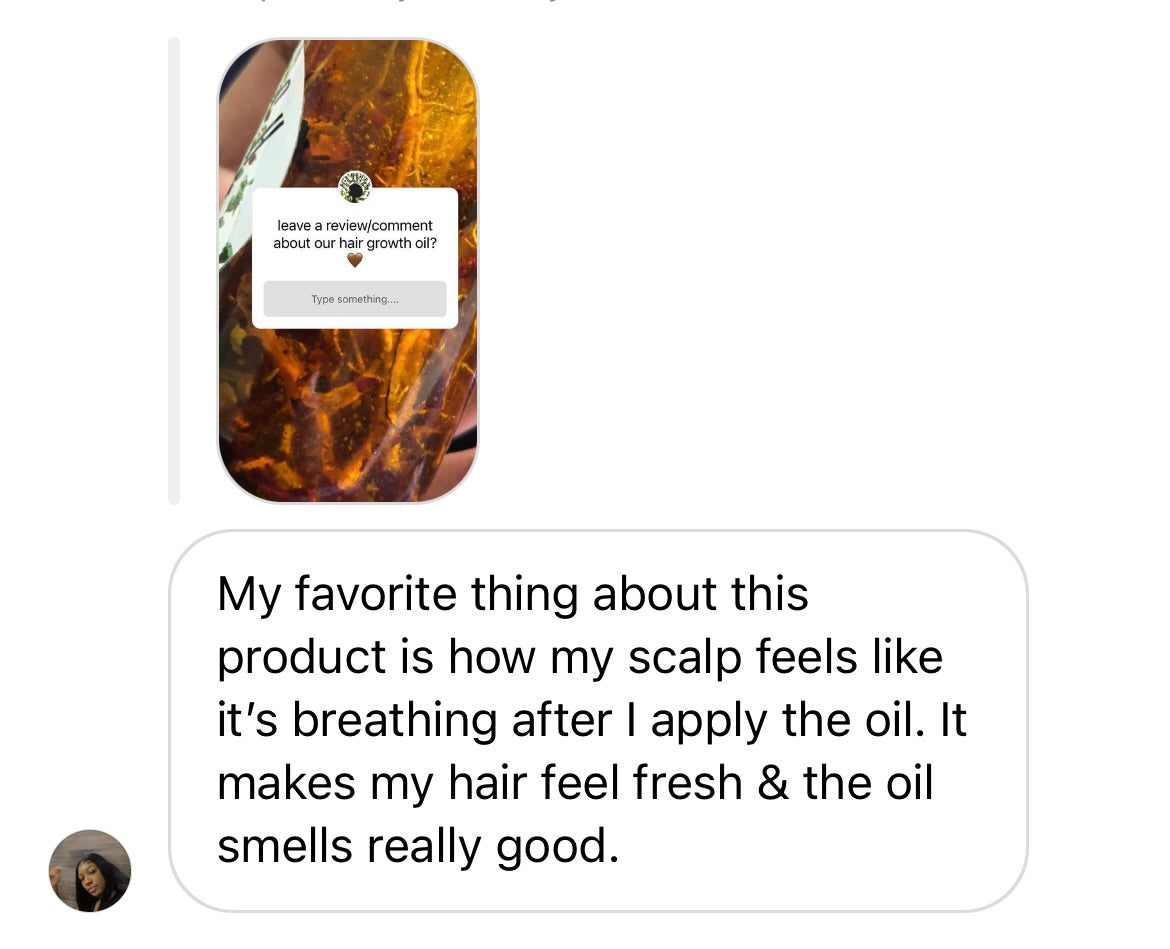This screenshot has width=1170, height=949.
Task: Tap the bottom rounded edge of story preview
Action: coord(348,494)
